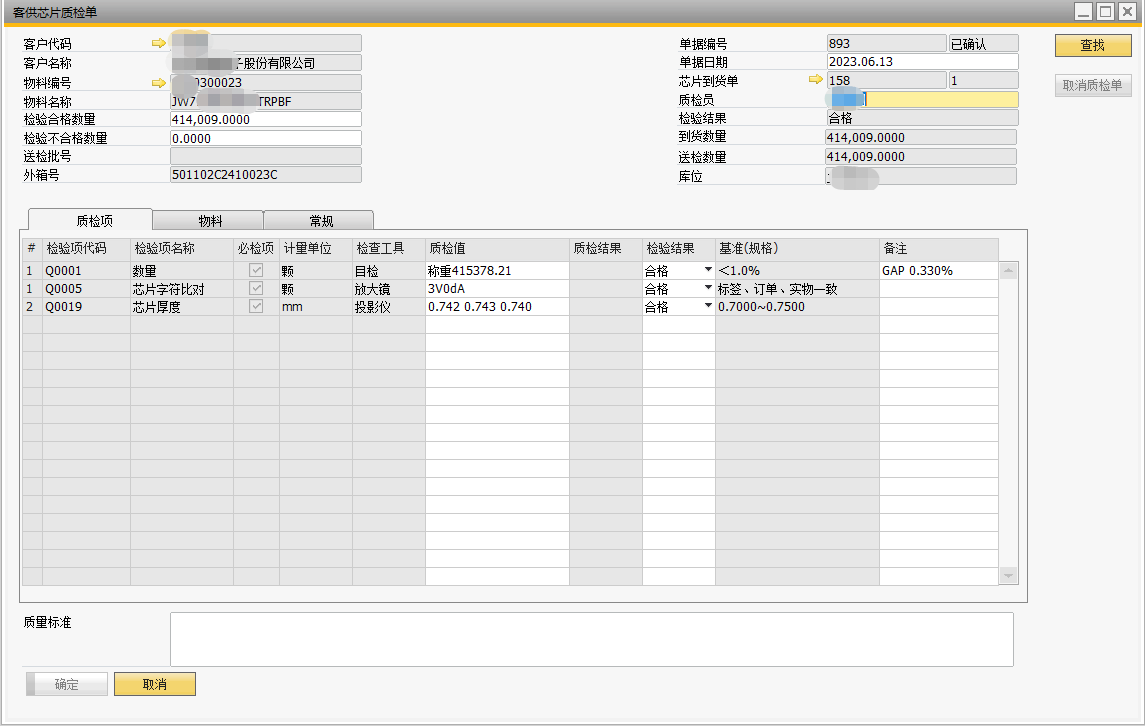Image resolution: width=1145 pixels, height=726 pixels.
Task: Maximize the 客供芯片质检单 window
Action: click(1106, 12)
